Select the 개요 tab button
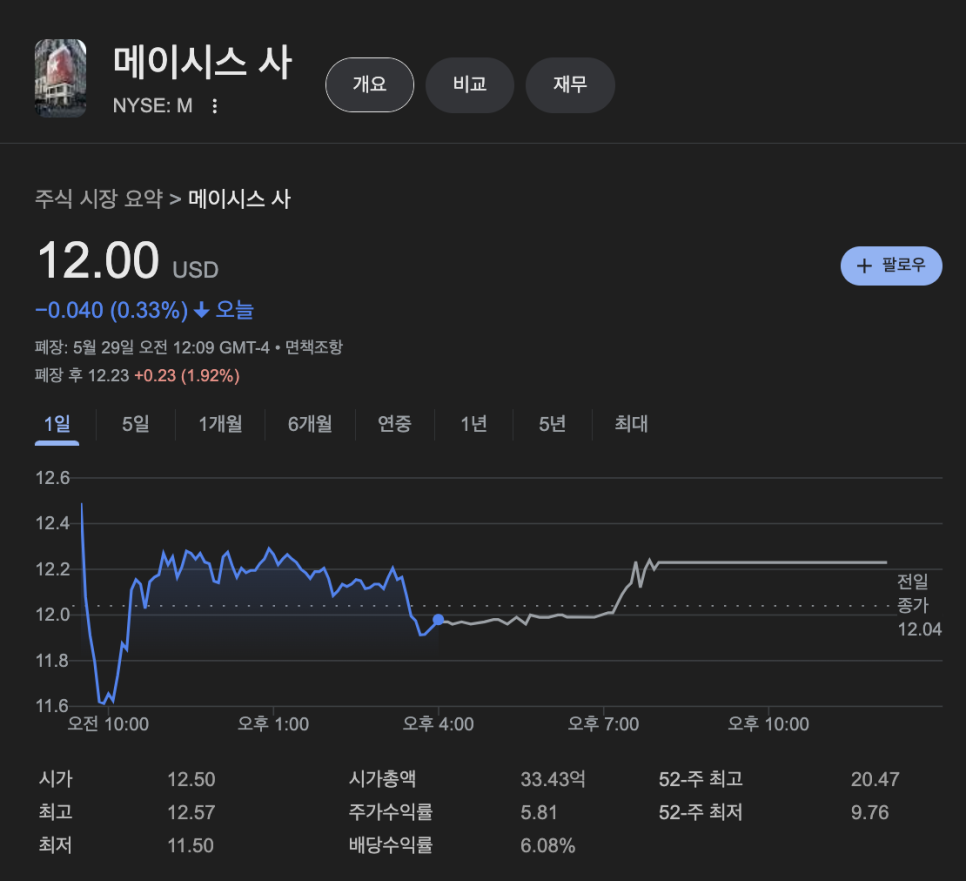Viewport: 966px width, 881px height. [x=370, y=84]
